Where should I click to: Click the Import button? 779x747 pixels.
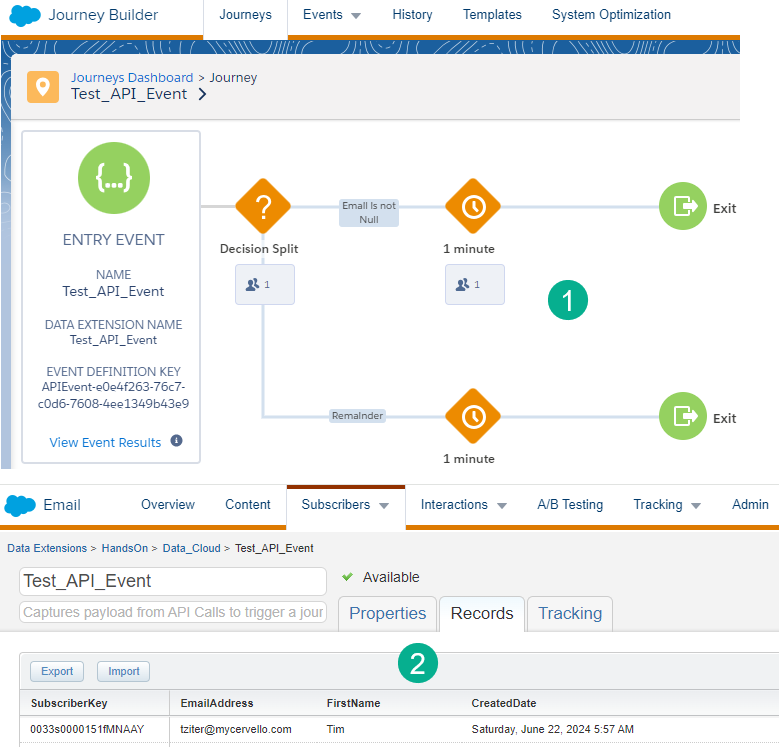(124, 672)
